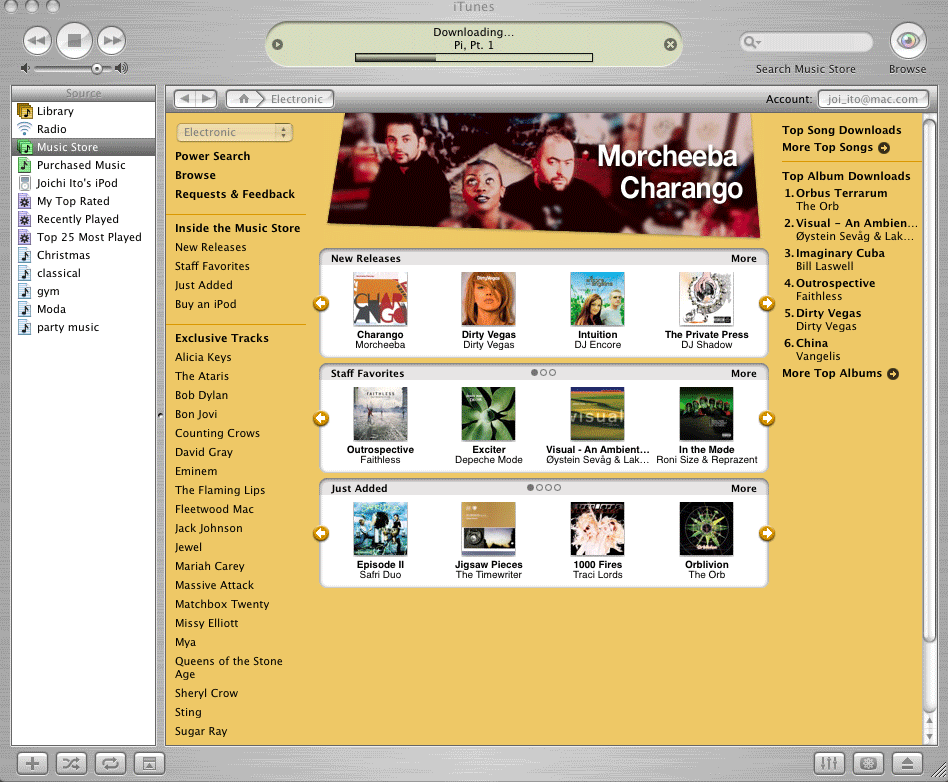Open the Power Search link
The height and width of the screenshot is (782, 948).
(212, 156)
